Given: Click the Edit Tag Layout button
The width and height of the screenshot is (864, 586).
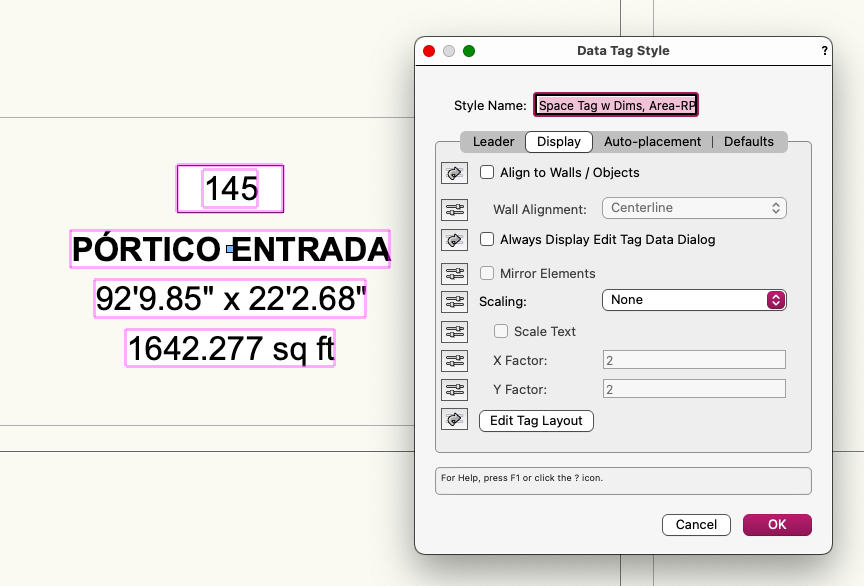Looking at the screenshot, I should pyautogui.click(x=536, y=421).
